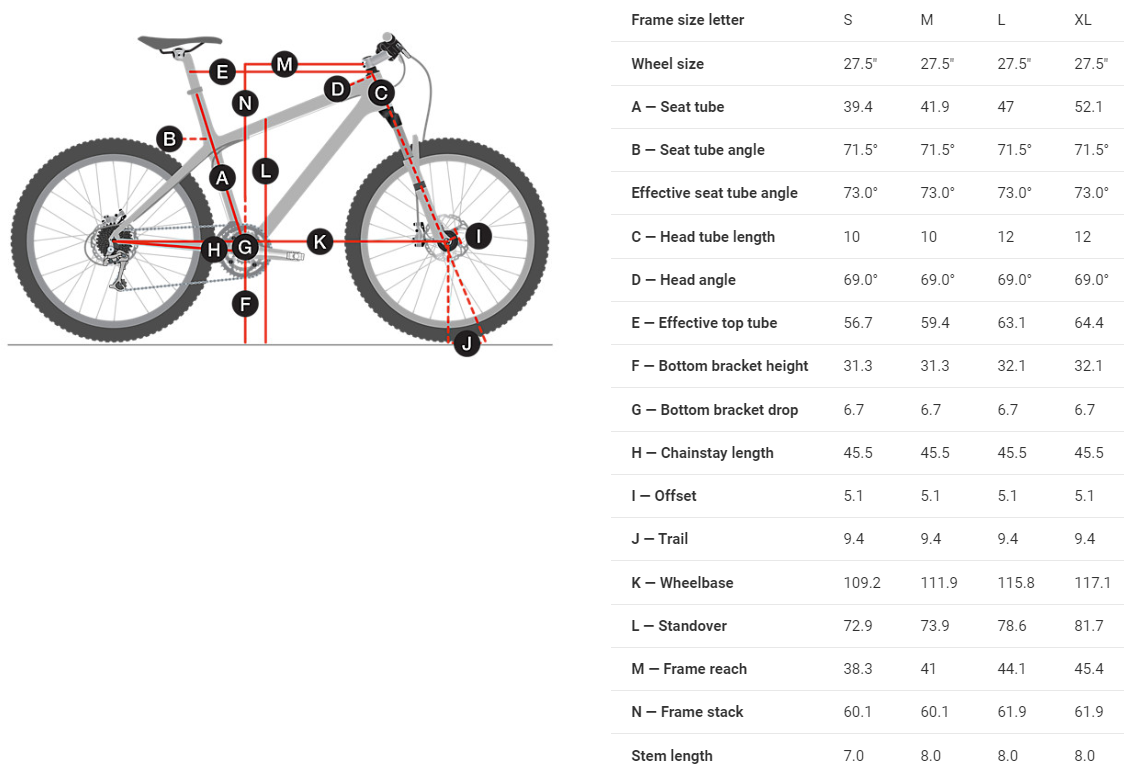Click the H chainstay marker

(214, 249)
